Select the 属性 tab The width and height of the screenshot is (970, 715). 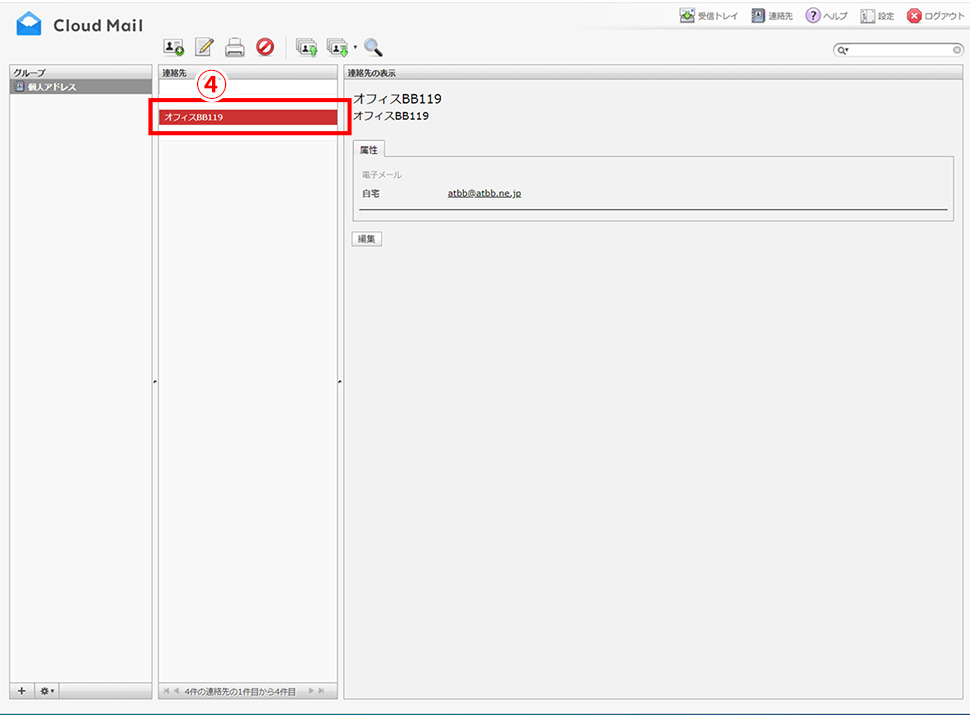pyautogui.click(x=368, y=149)
